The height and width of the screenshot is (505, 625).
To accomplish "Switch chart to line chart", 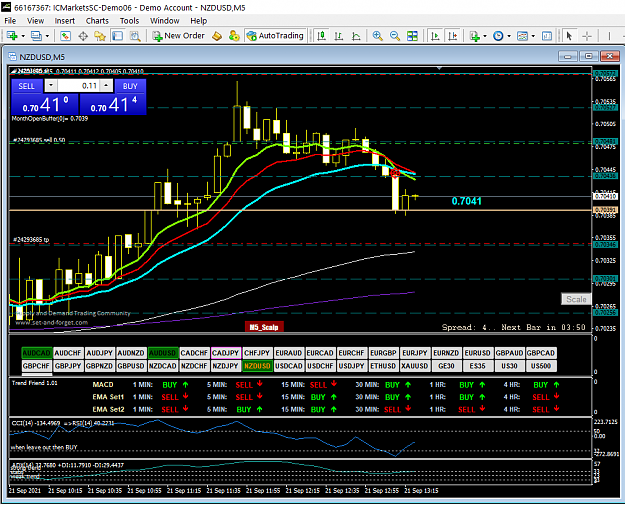I will click(x=356, y=36).
